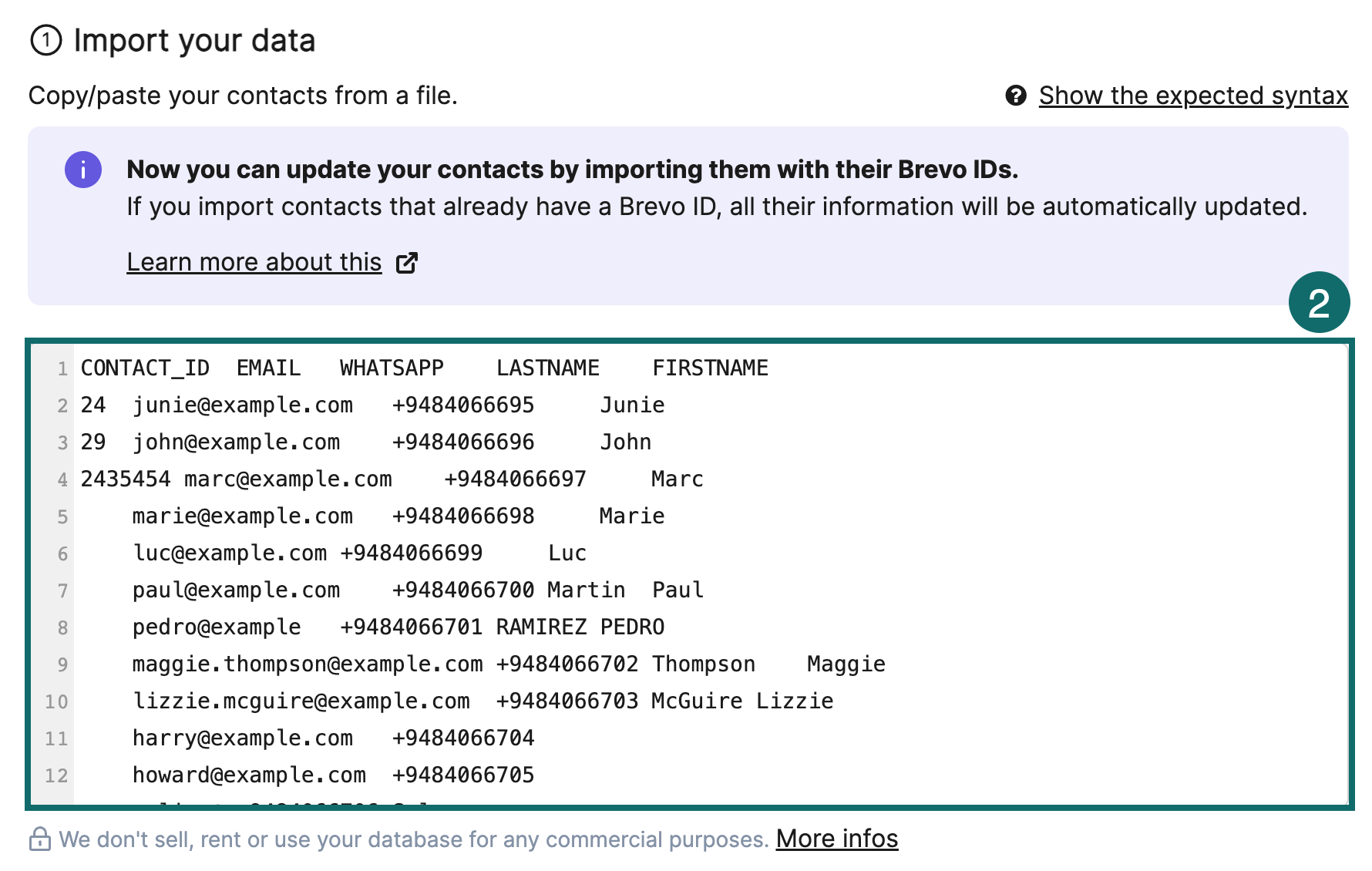
Task: Open Show the expected syntax link
Action: [1192, 96]
